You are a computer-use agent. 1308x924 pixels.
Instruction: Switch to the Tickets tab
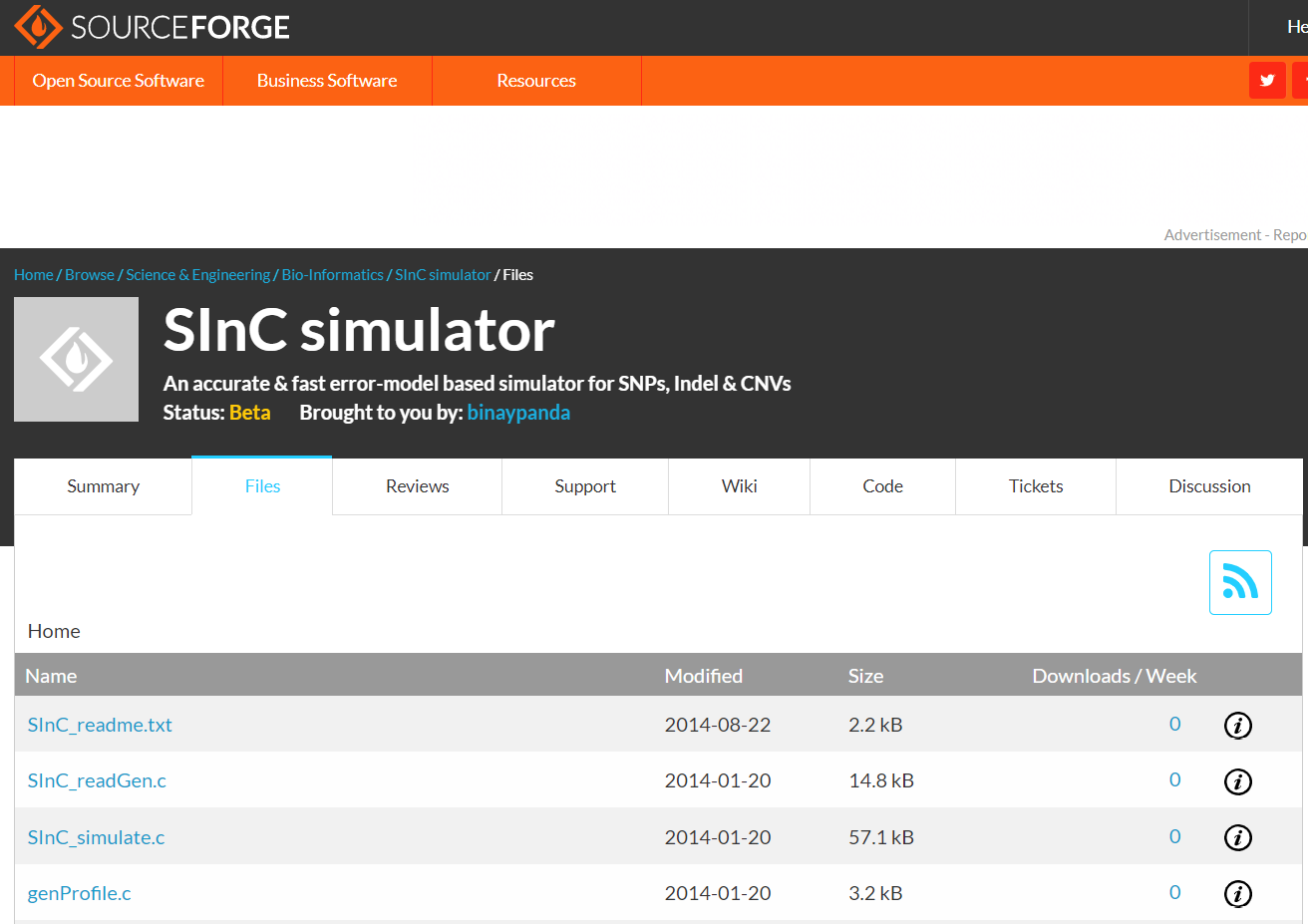tap(1036, 486)
